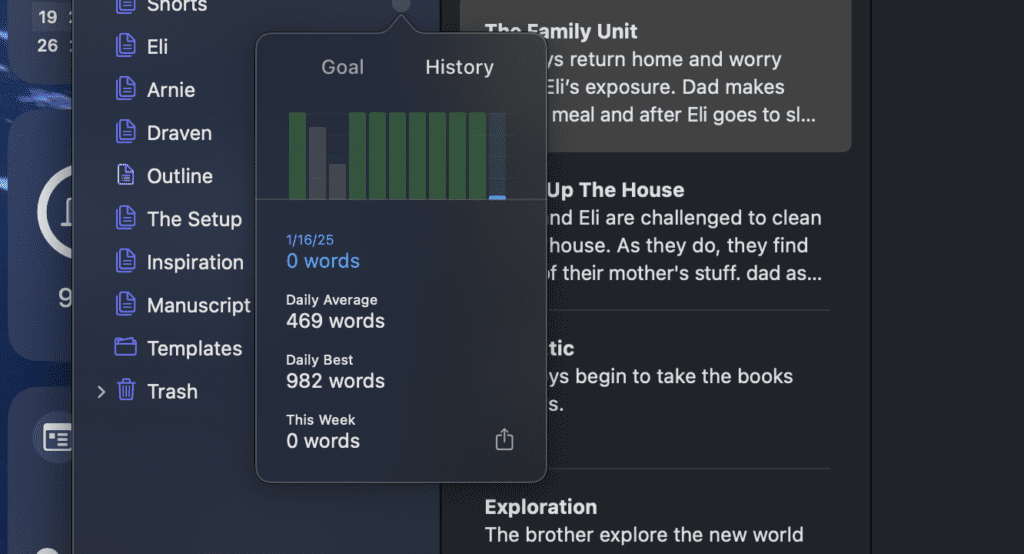The image size is (1024, 554).
Task: Switch to the History tab
Action: coord(460,67)
